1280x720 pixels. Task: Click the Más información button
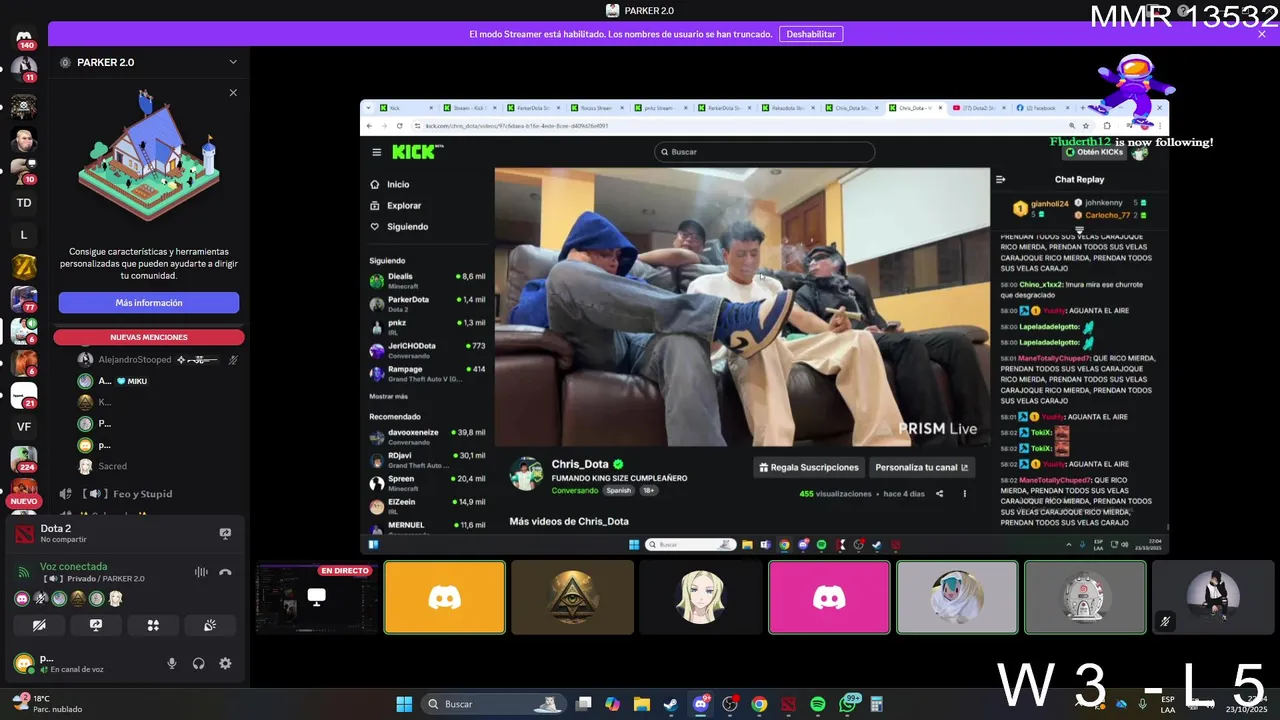[149, 303]
